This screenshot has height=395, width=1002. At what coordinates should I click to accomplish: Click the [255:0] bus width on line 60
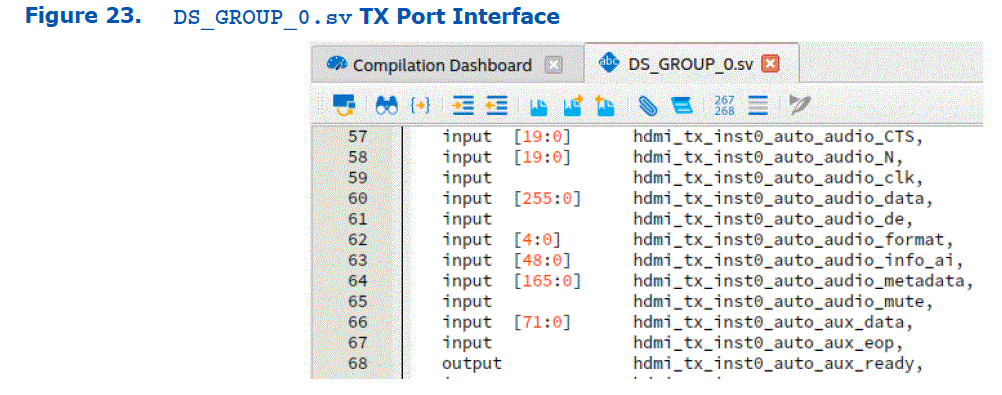coord(547,198)
